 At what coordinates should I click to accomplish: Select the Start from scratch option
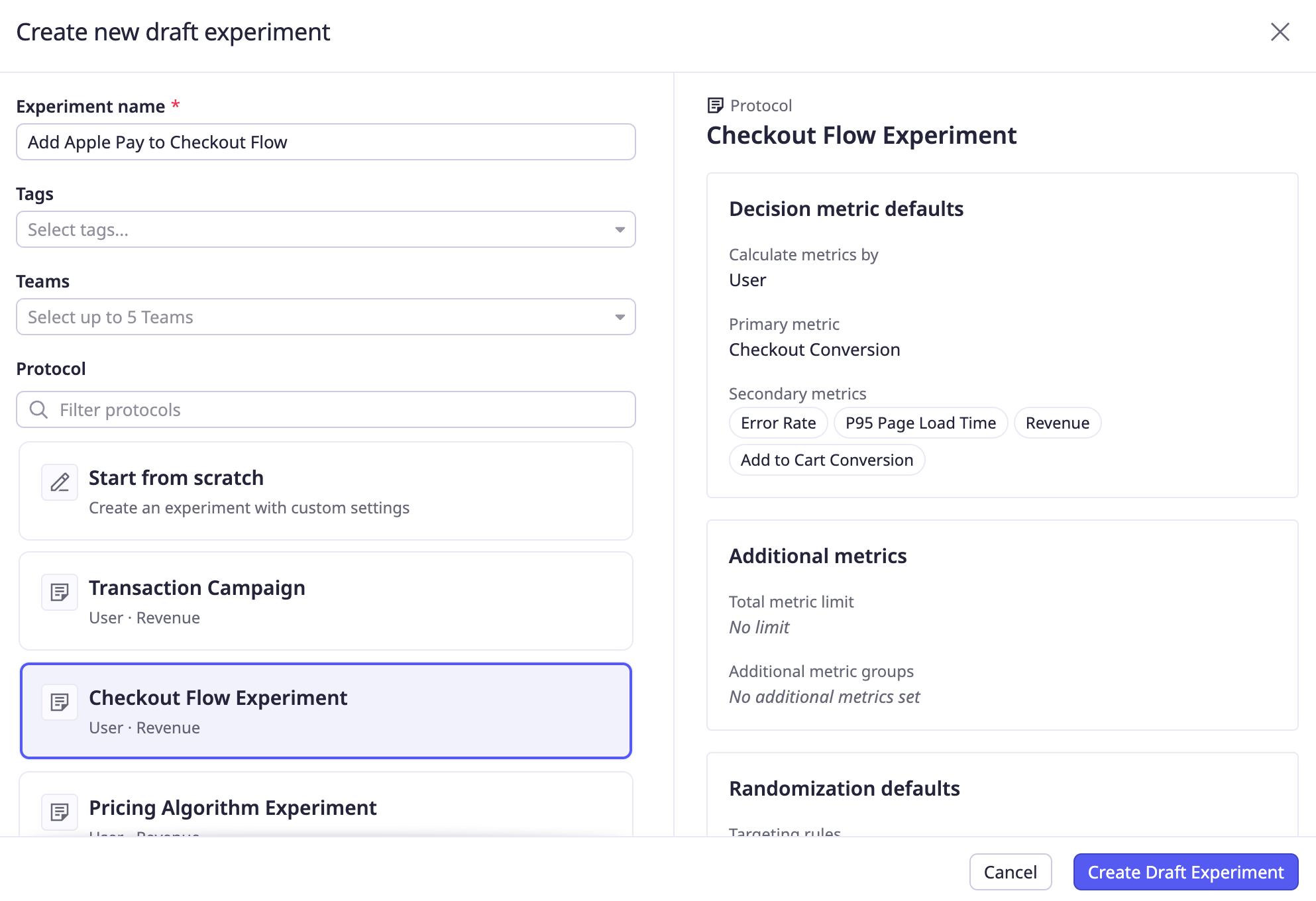coord(326,491)
